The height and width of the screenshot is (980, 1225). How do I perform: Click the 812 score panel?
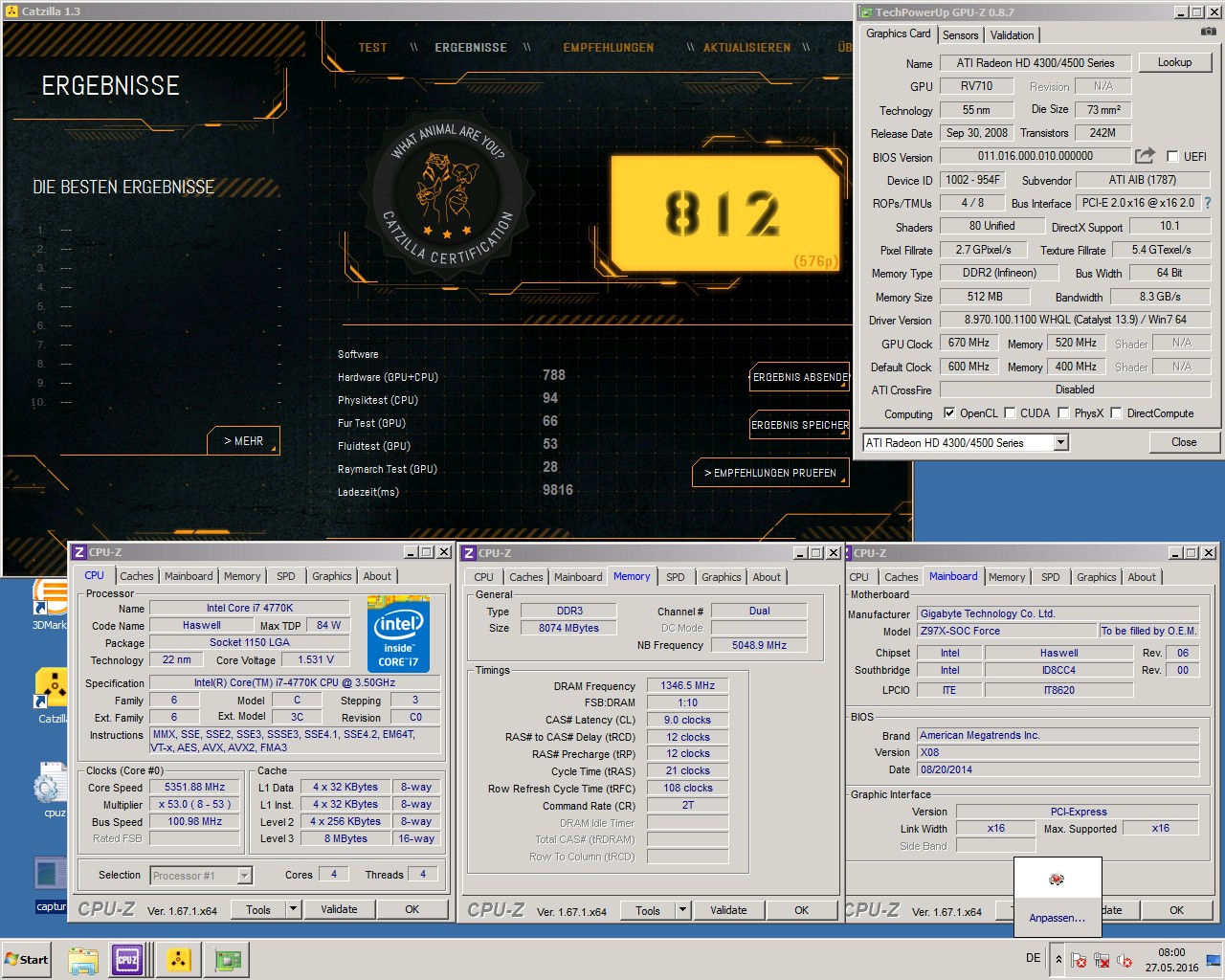[x=724, y=213]
